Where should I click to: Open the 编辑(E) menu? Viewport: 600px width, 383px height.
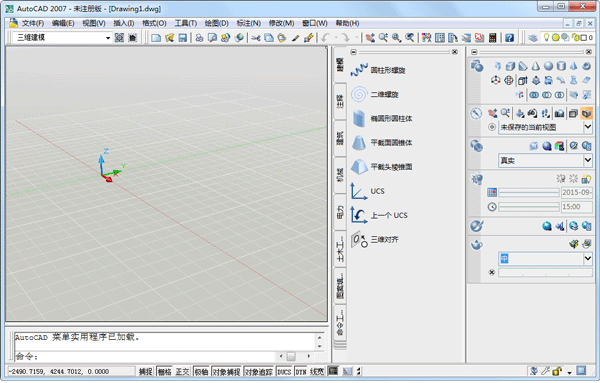[63, 23]
